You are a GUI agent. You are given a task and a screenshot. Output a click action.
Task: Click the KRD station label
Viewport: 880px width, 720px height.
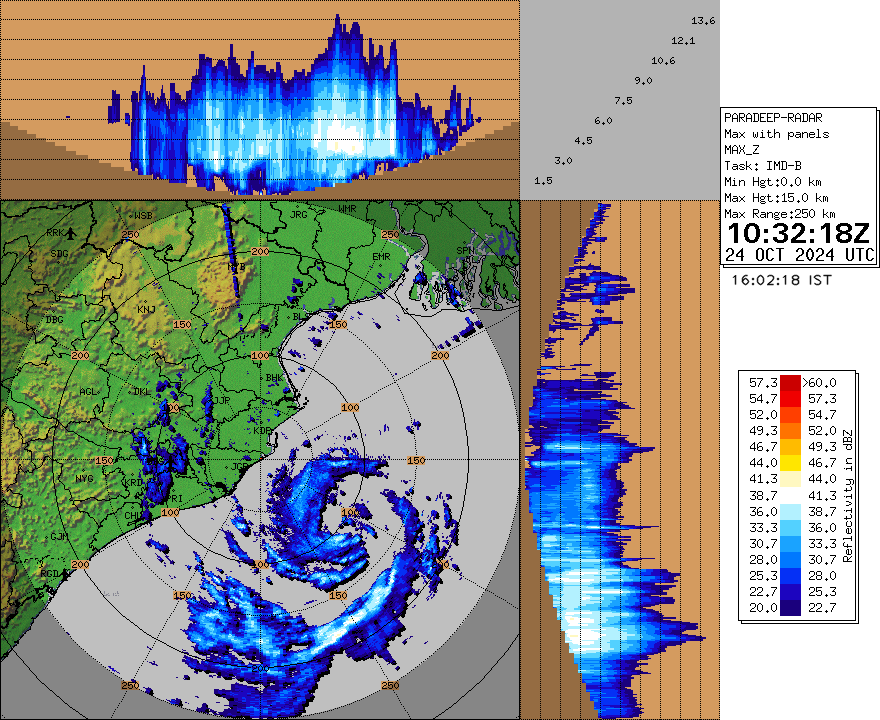[134, 483]
